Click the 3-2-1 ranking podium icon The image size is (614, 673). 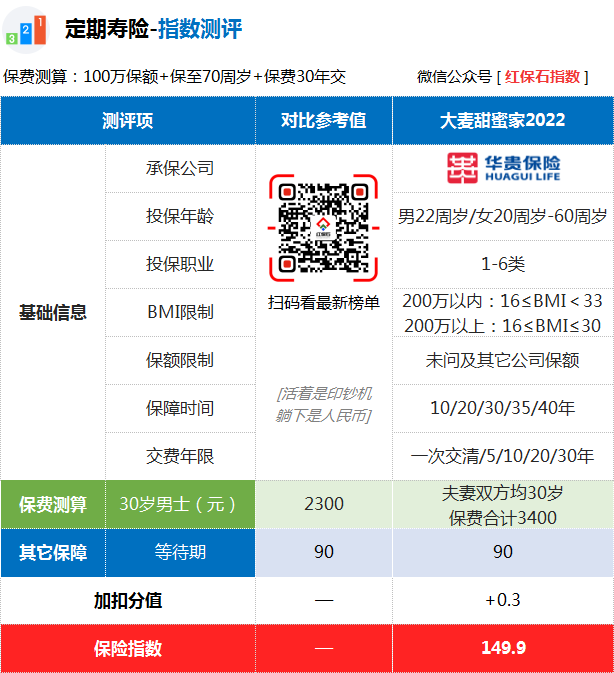point(26,30)
